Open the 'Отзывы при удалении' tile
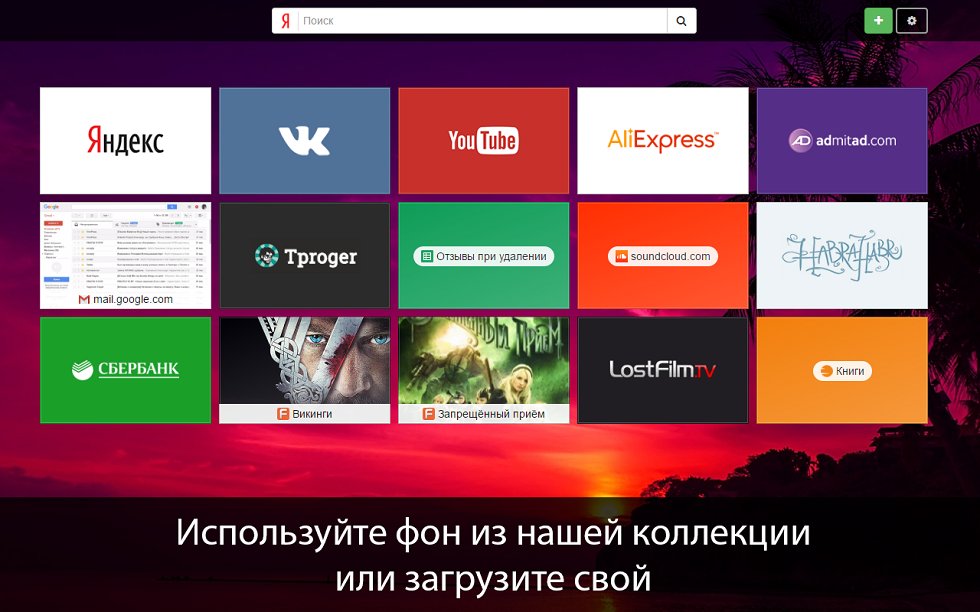980x612 pixels. tap(483, 255)
